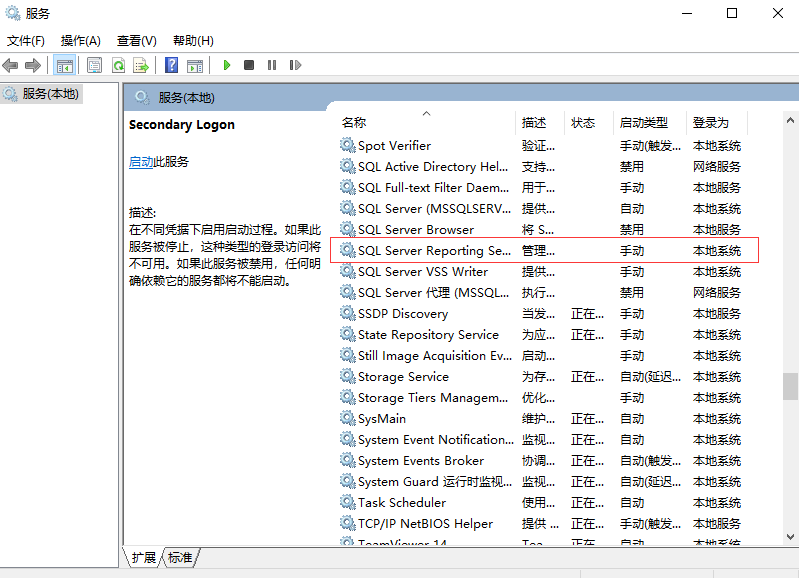Toggle the Action pane toolbar icon
Image resolution: width=799 pixels, height=578 pixels.
coord(195,65)
